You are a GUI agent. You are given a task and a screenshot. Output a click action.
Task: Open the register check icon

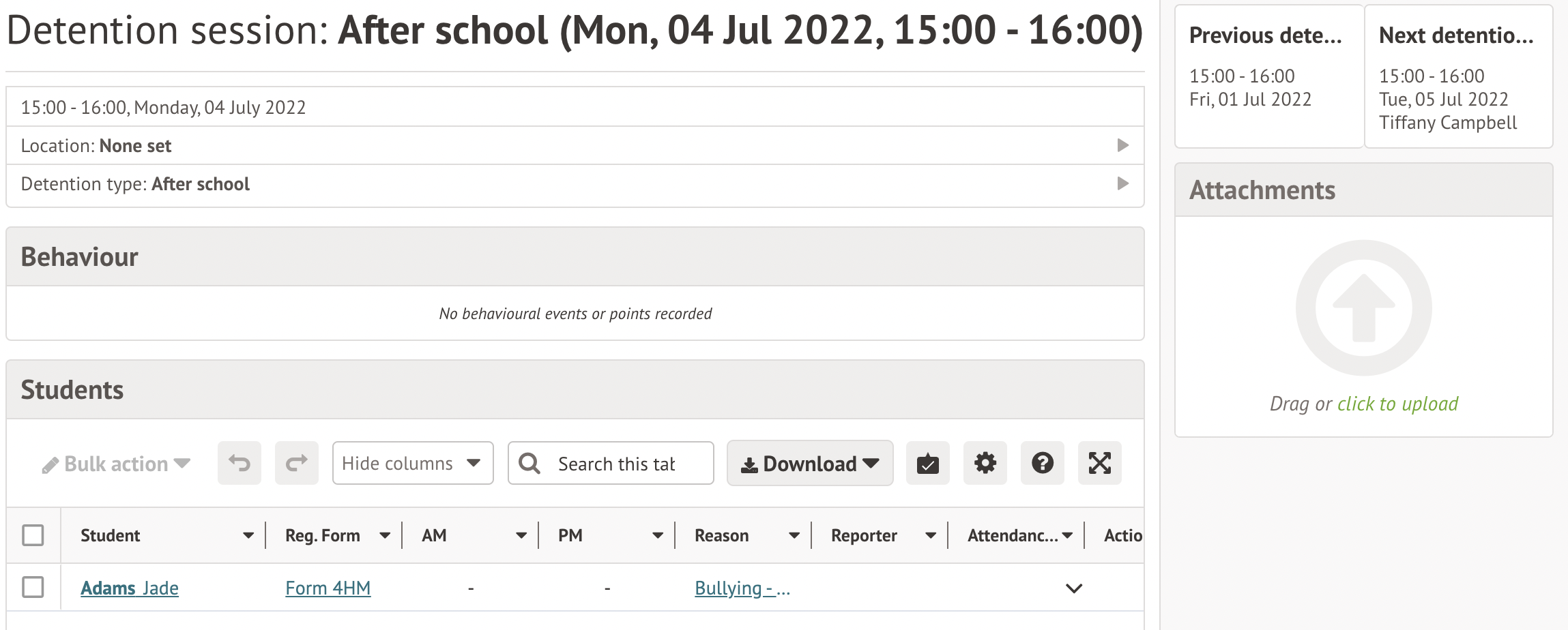click(x=928, y=463)
